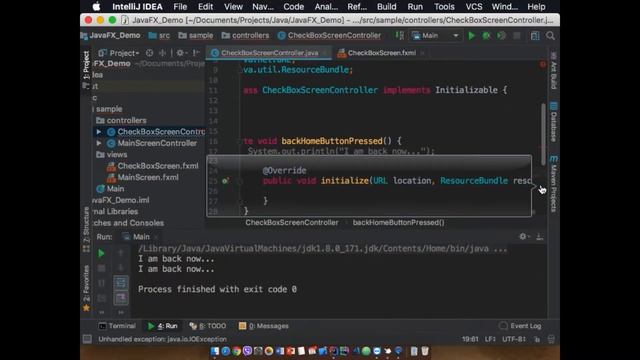Hide the Run panel with the download-arrow icon

(x=540, y=237)
